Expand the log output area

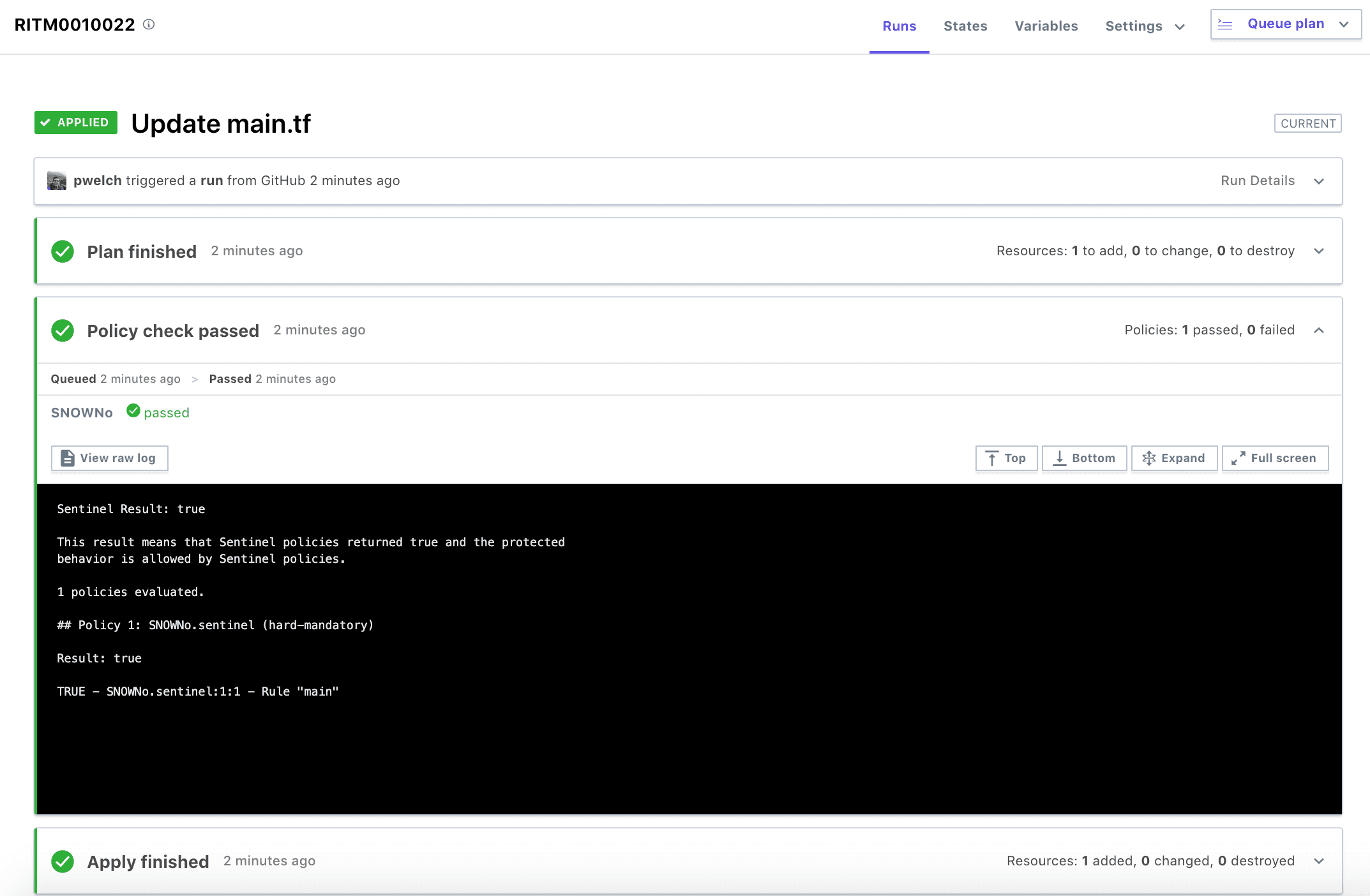(x=1174, y=458)
